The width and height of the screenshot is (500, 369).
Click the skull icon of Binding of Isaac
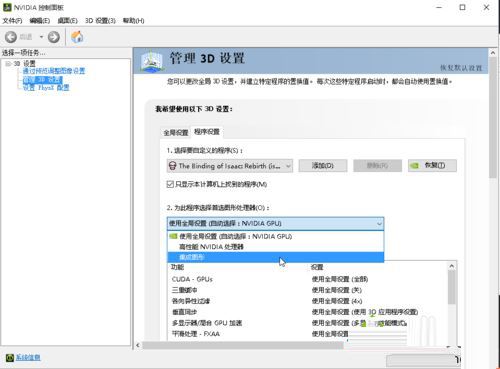pos(172,166)
